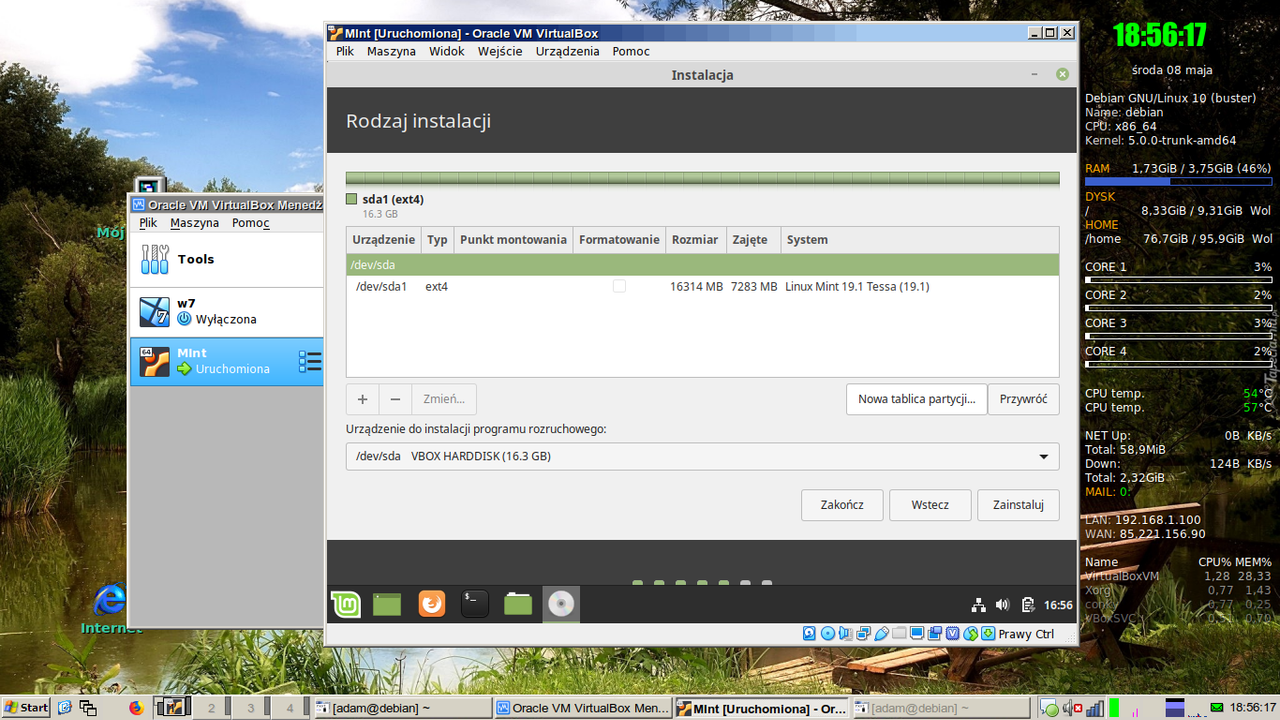Viewport: 1280px width, 720px height.
Task: Open the Pomoc menu in VirtualBox Manager window
Action: [251, 223]
